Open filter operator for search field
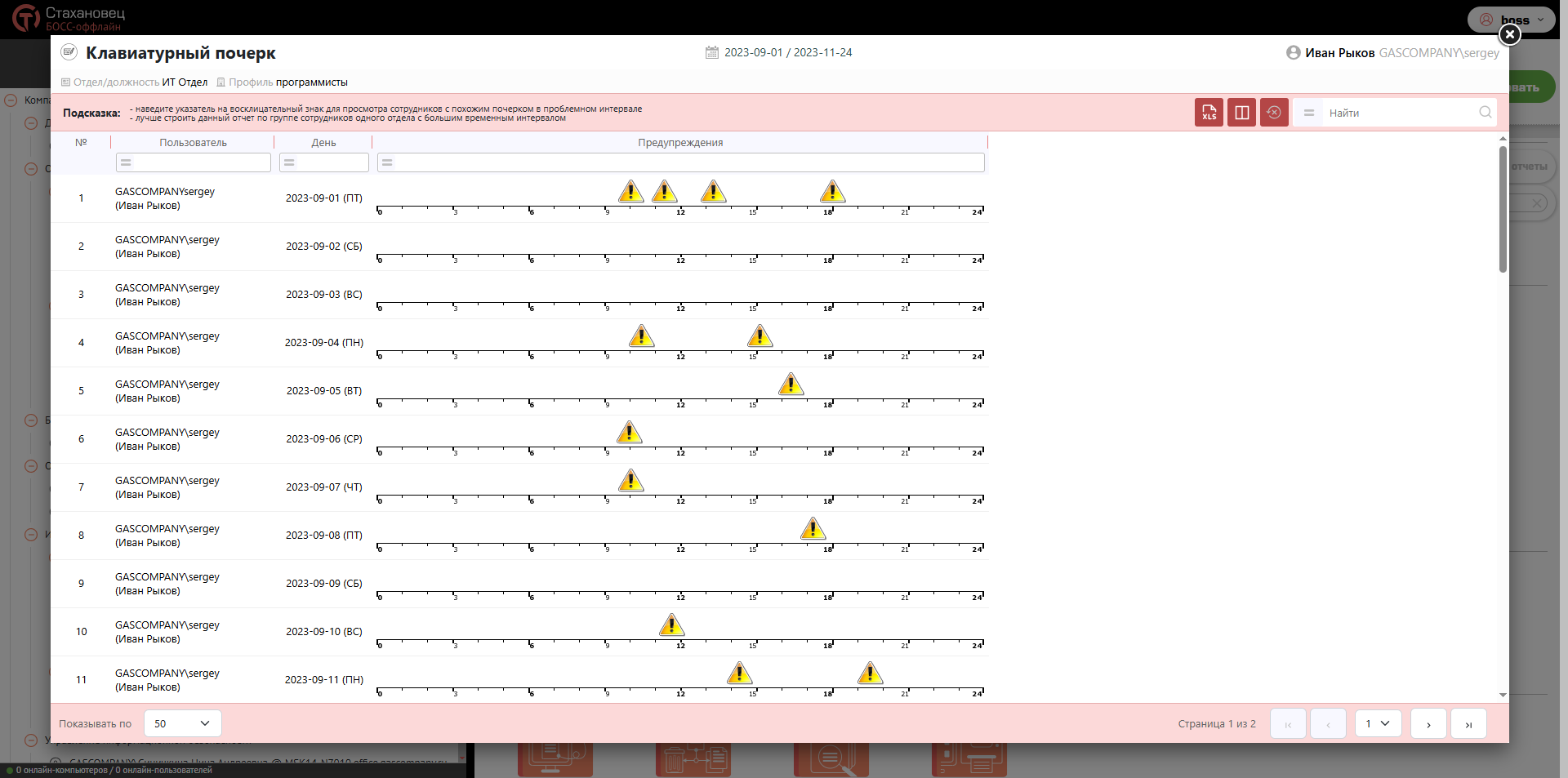This screenshot has width=1568, height=778. 1308,113
